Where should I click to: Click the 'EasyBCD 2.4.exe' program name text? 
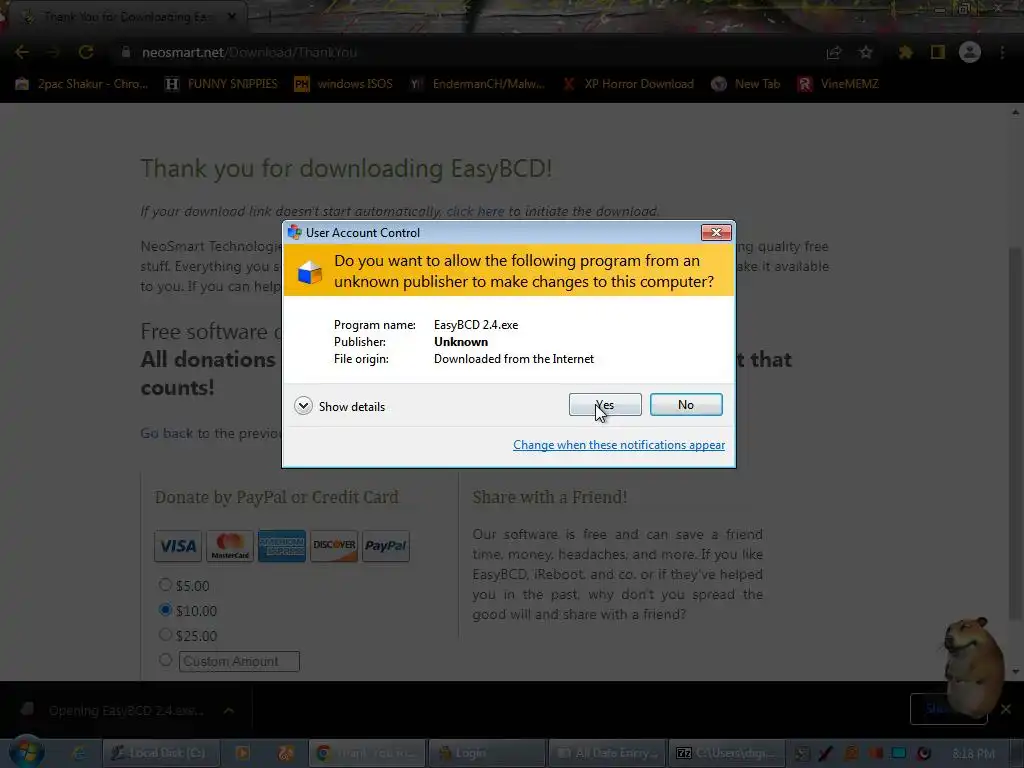[x=476, y=325]
